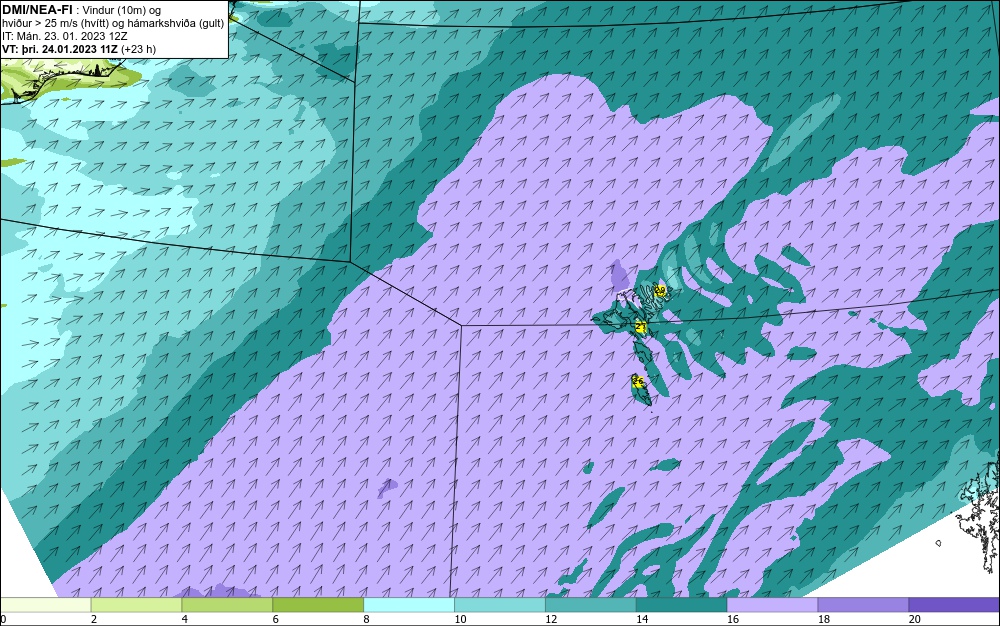Click the legend scale label '0'
Screen dimensions: 1000x626
click(3, 619)
